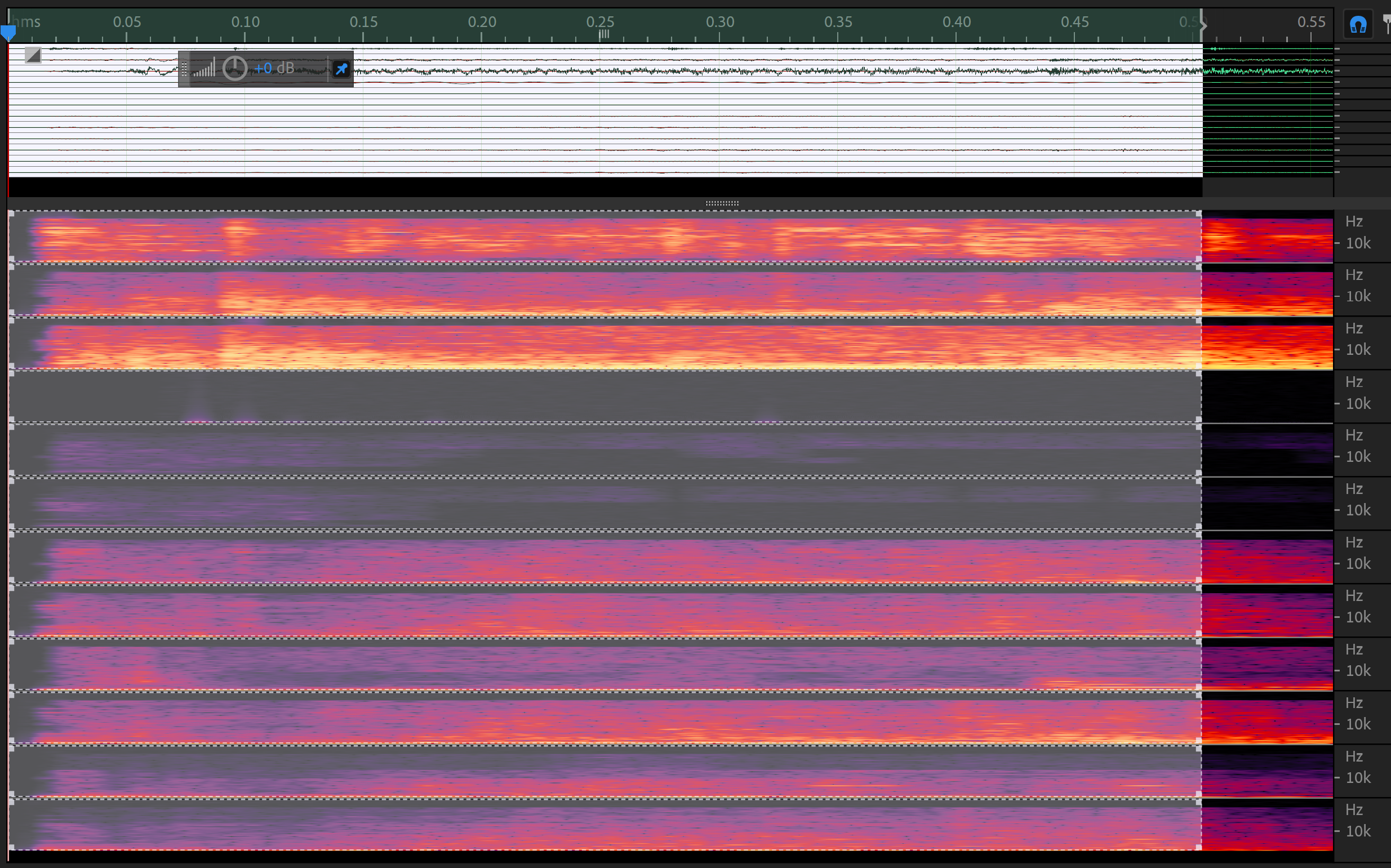This screenshot has width=1391, height=868.
Task: Click the fade-in handle square icon
Action: pos(33,55)
